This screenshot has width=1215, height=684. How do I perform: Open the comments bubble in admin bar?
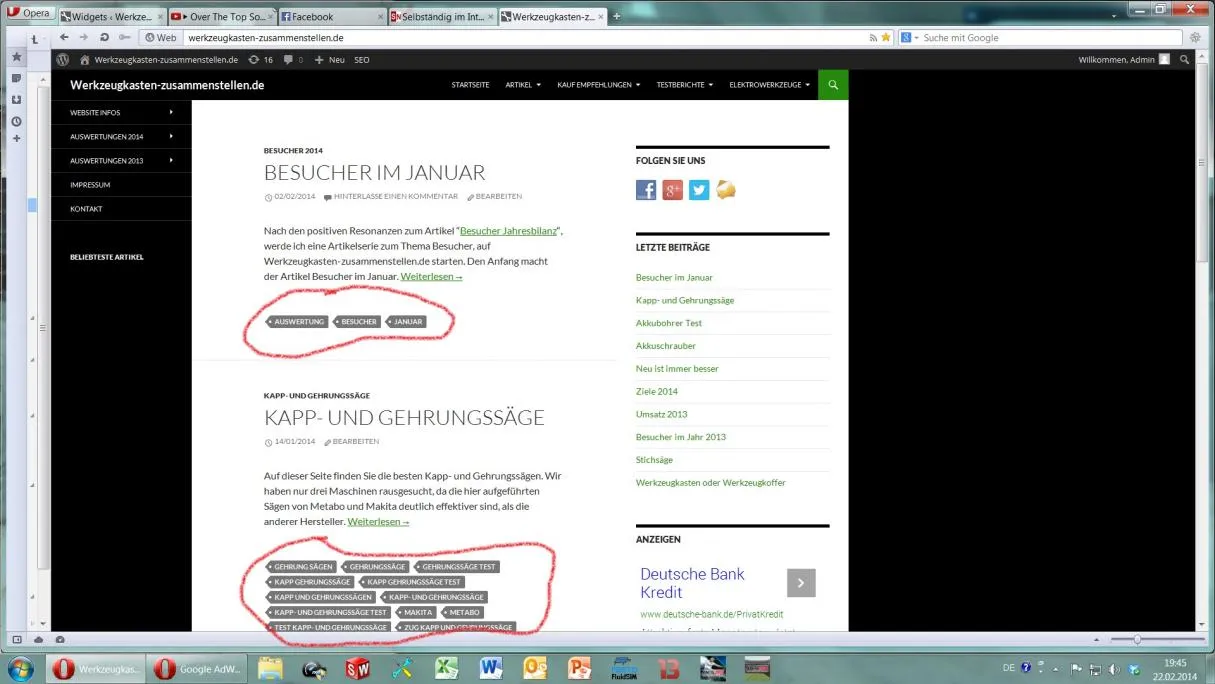[293, 60]
